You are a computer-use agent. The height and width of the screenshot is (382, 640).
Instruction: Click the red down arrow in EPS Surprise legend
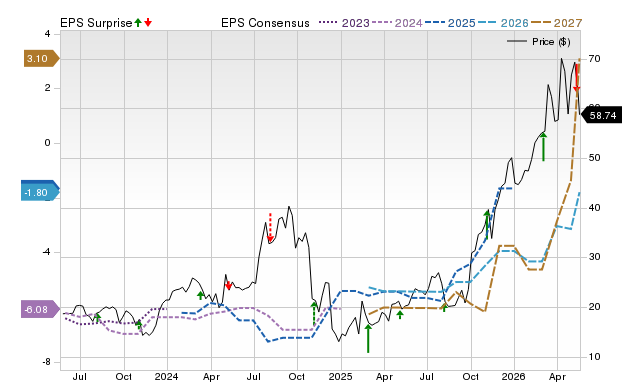pos(148,22)
